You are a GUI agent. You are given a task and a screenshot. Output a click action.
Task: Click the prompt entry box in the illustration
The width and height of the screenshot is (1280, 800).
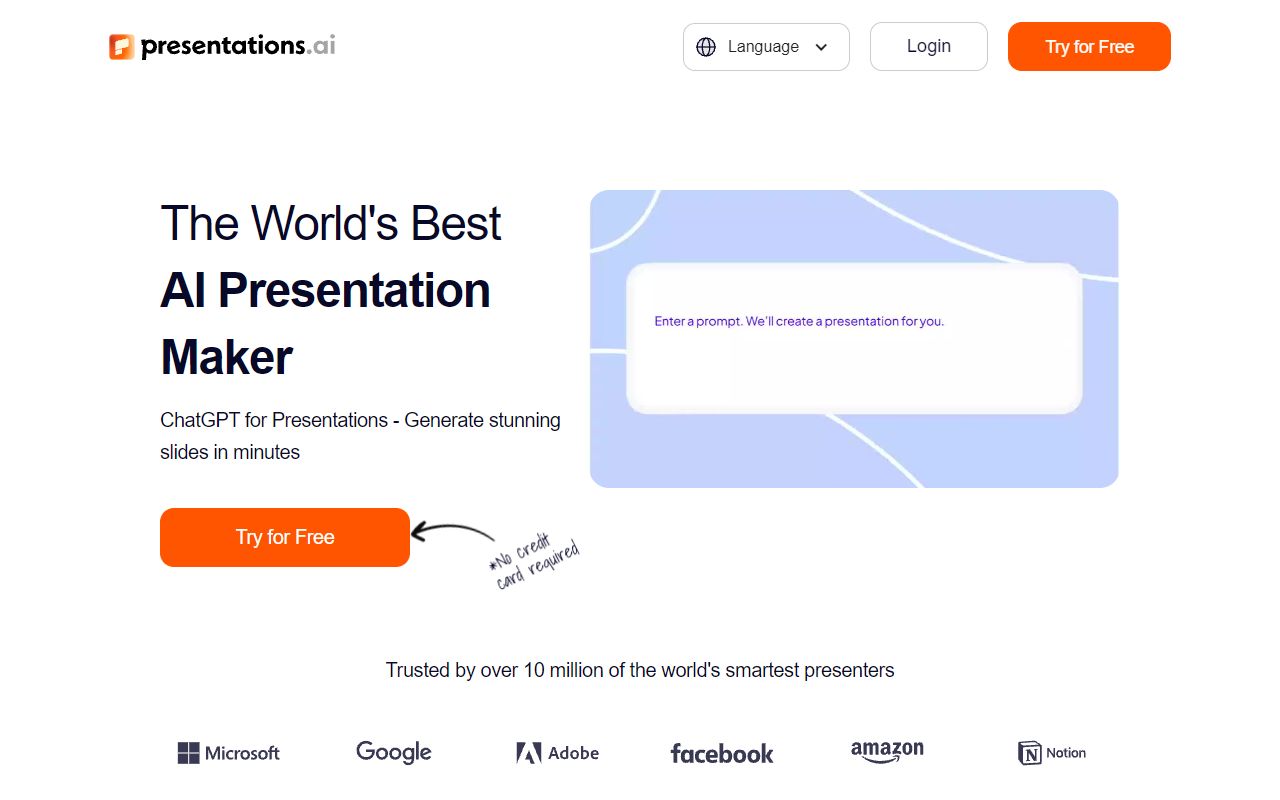point(854,338)
